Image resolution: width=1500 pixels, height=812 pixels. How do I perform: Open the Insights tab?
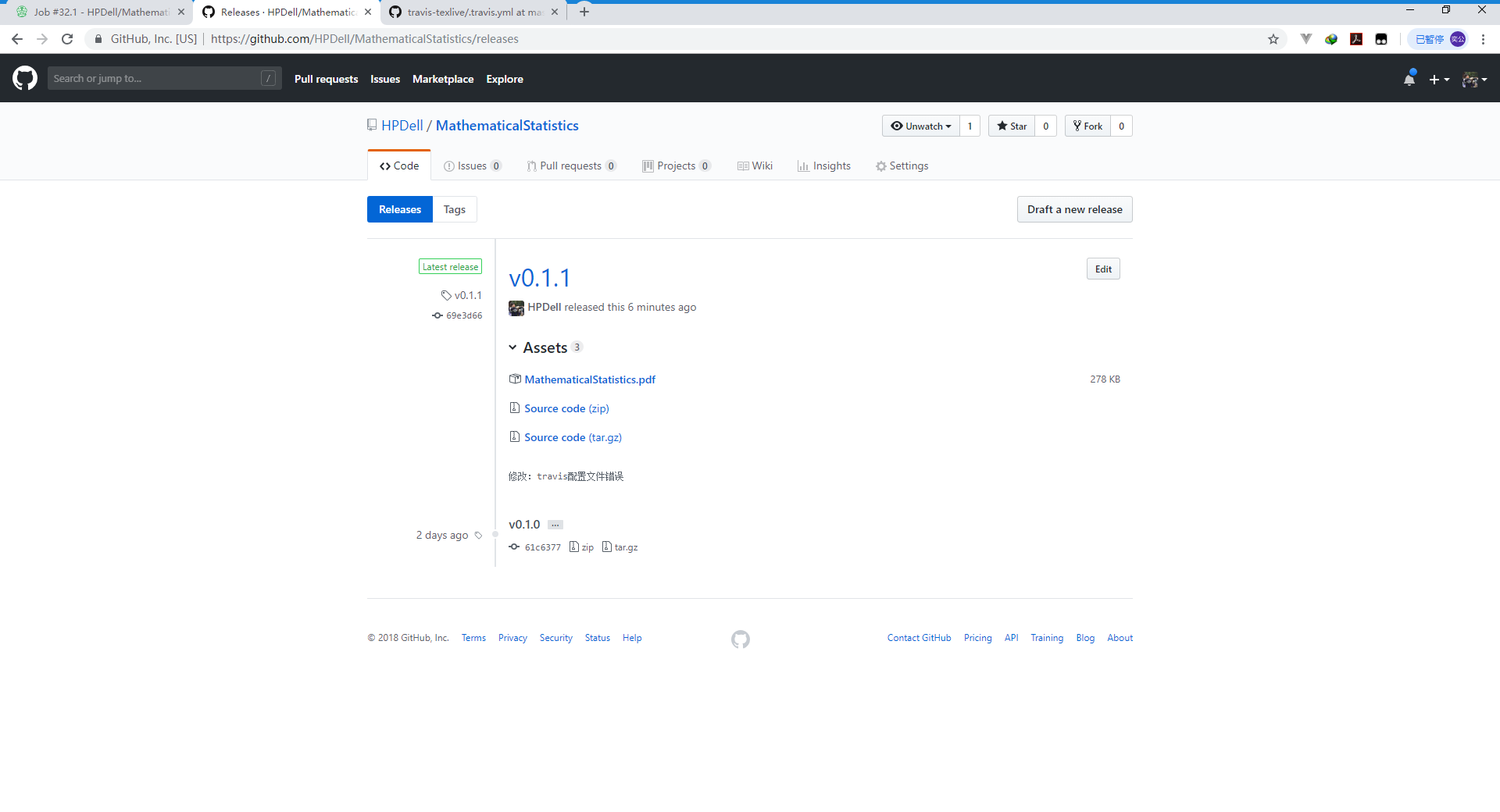pos(823,166)
